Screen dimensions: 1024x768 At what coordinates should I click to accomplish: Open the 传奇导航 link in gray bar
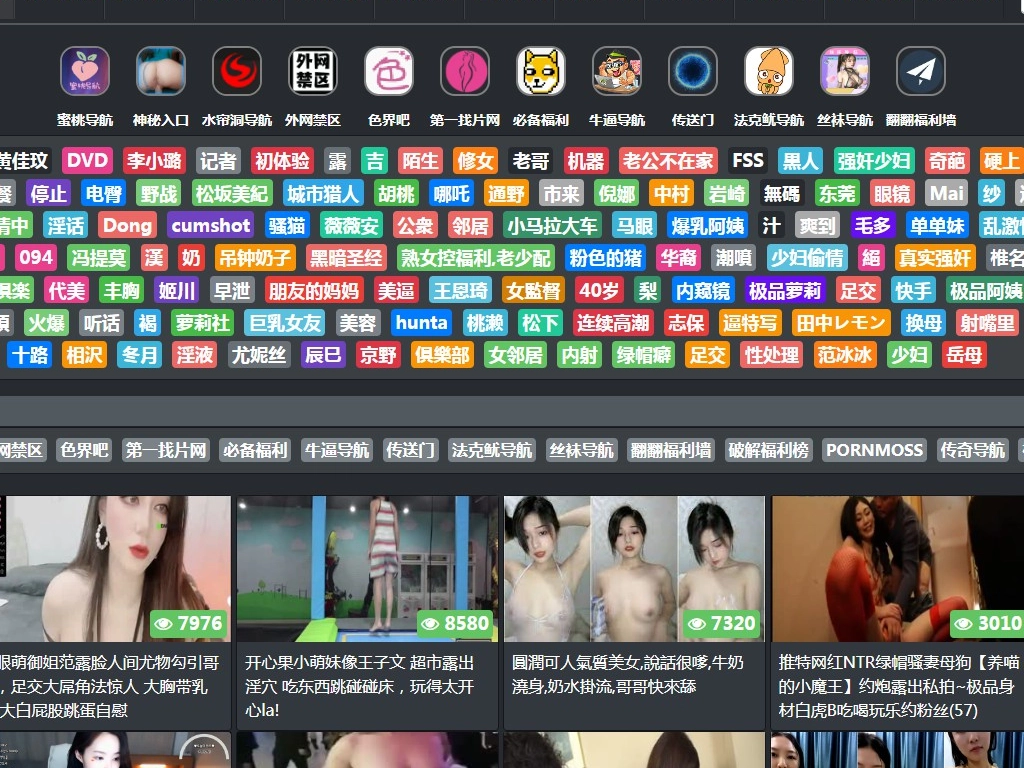(973, 450)
